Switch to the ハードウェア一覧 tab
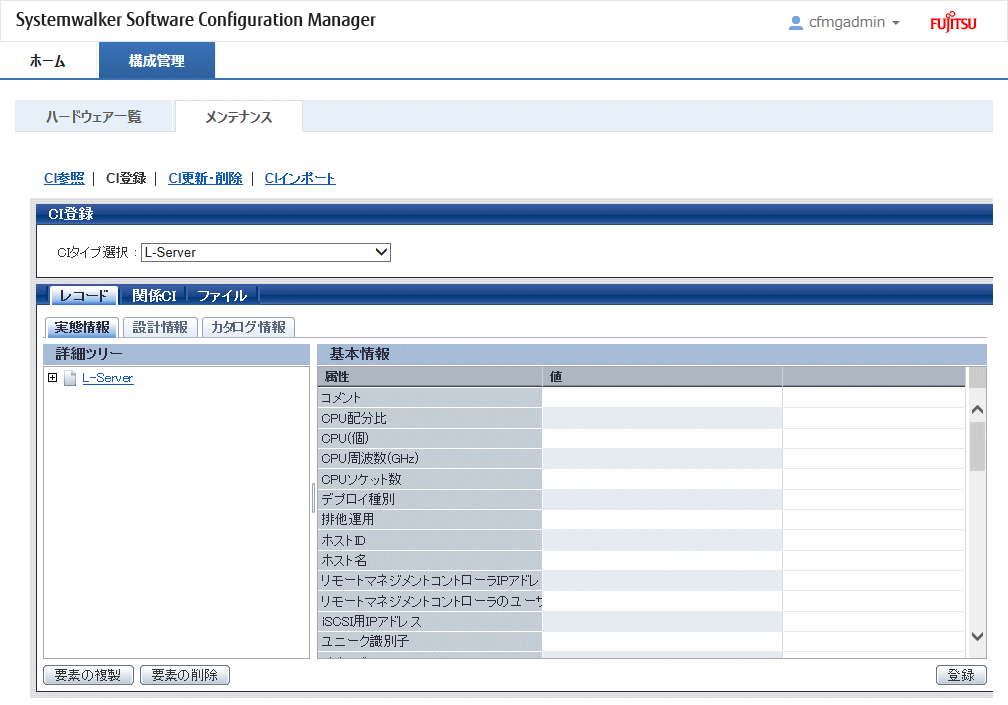The width and height of the screenshot is (1008, 705). click(94, 116)
